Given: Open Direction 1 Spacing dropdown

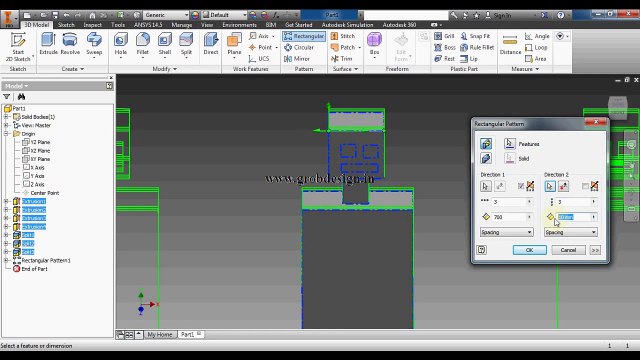Looking at the screenshot, I should coord(507,232).
